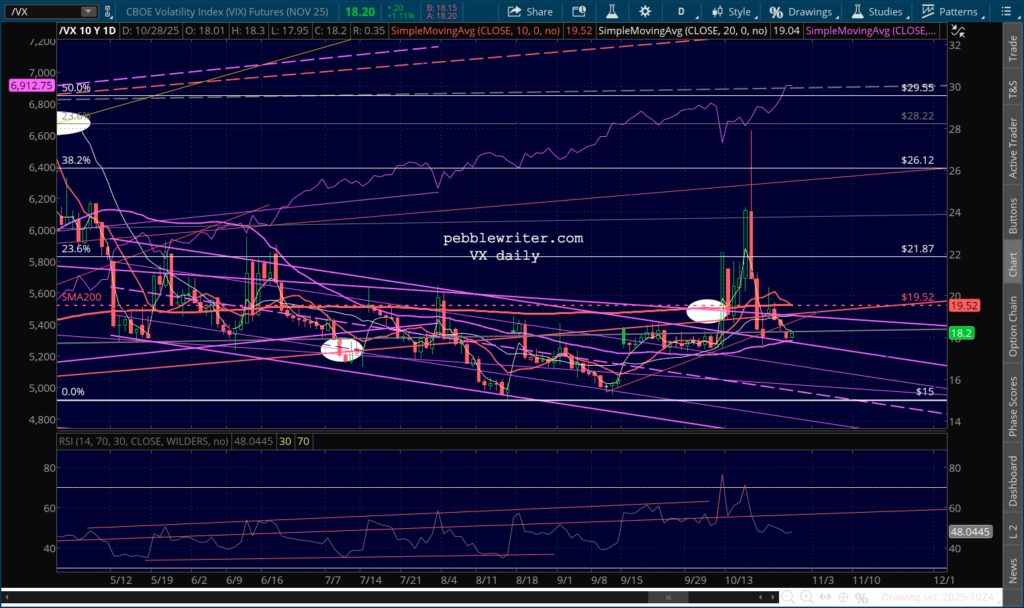Image resolution: width=1024 pixels, height=608 pixels.
Task: Click the $21.87 Fibonacci level label
Action: (x=918, y=249)
